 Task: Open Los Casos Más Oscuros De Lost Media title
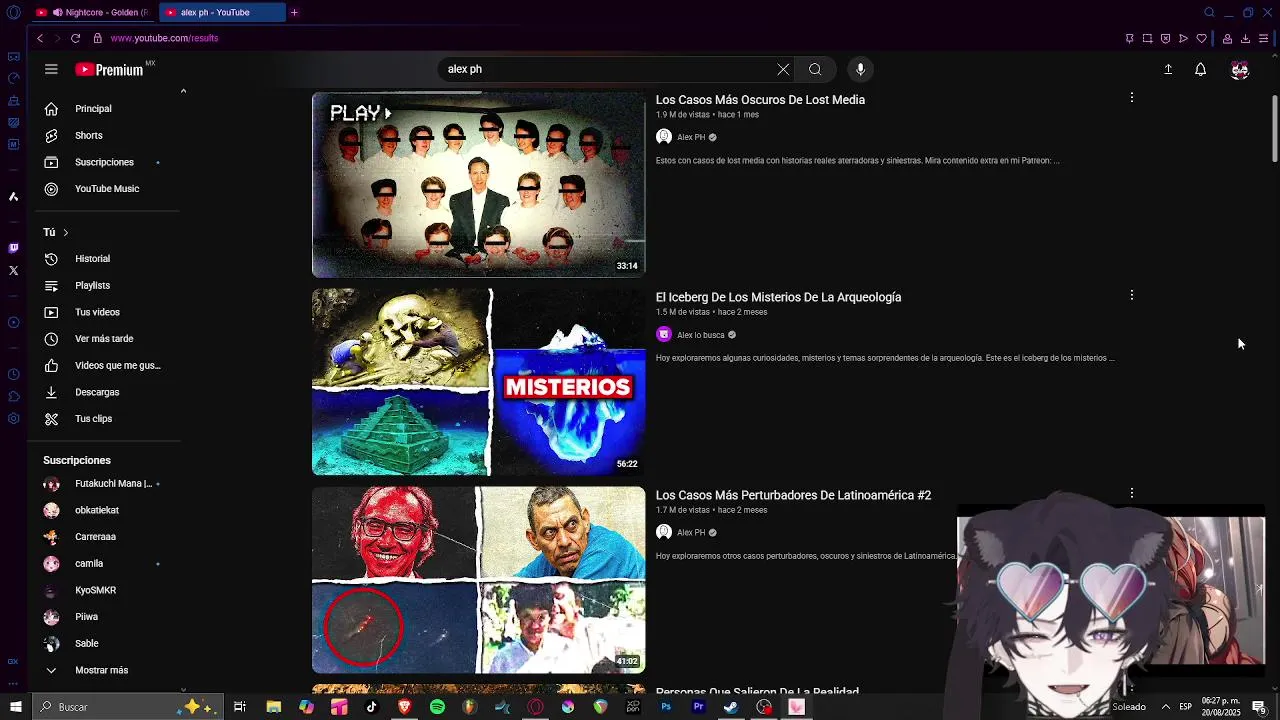(x=760, y=100)
